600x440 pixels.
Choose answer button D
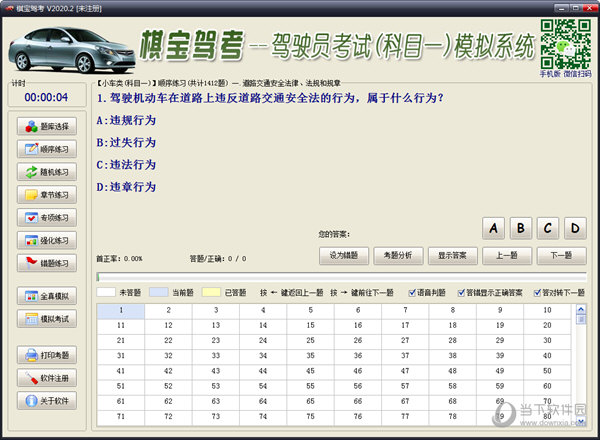coord(574,229)
